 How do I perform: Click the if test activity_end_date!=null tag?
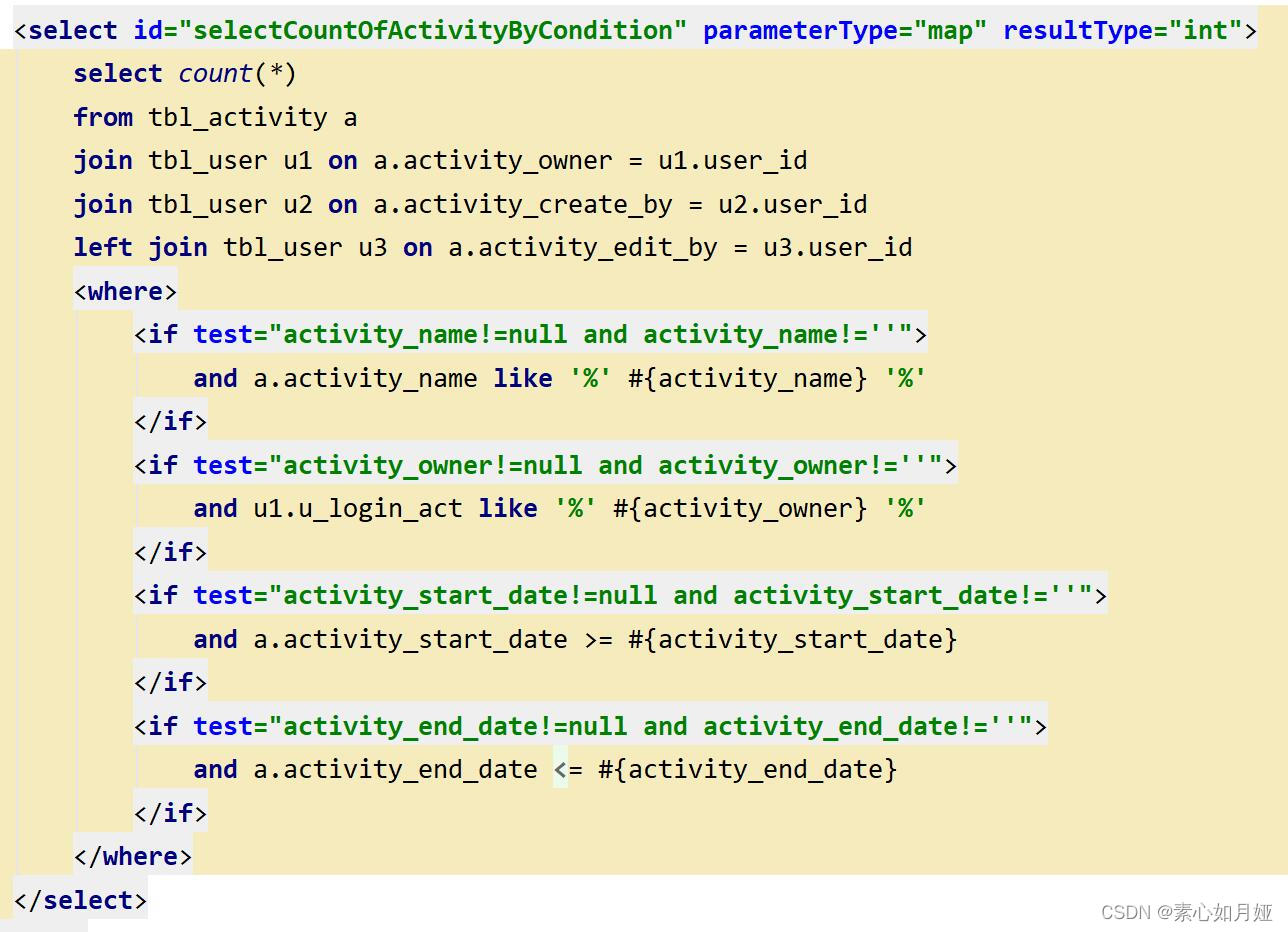click(591, 727)
